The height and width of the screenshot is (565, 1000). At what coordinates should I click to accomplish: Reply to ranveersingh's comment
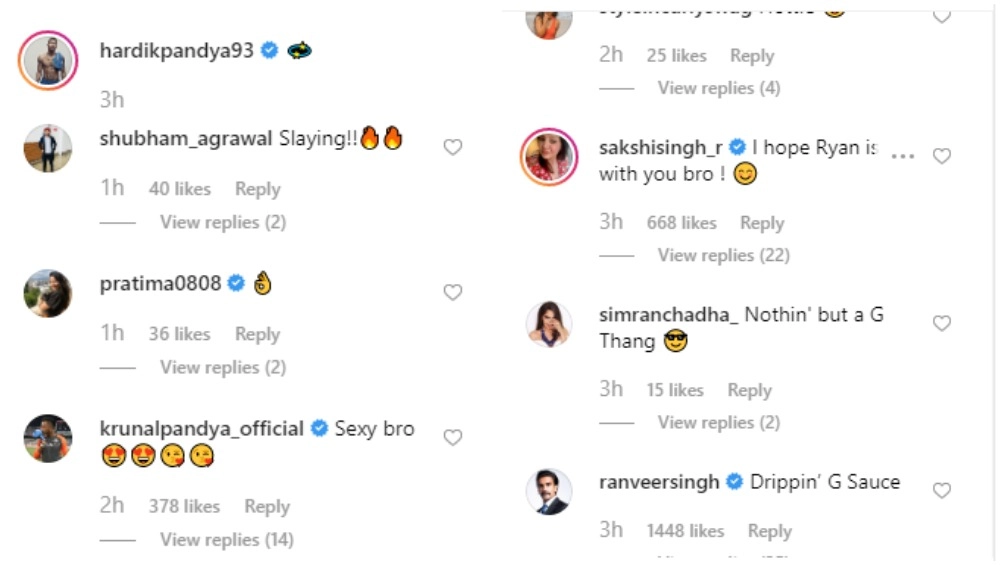click(770, 531)
